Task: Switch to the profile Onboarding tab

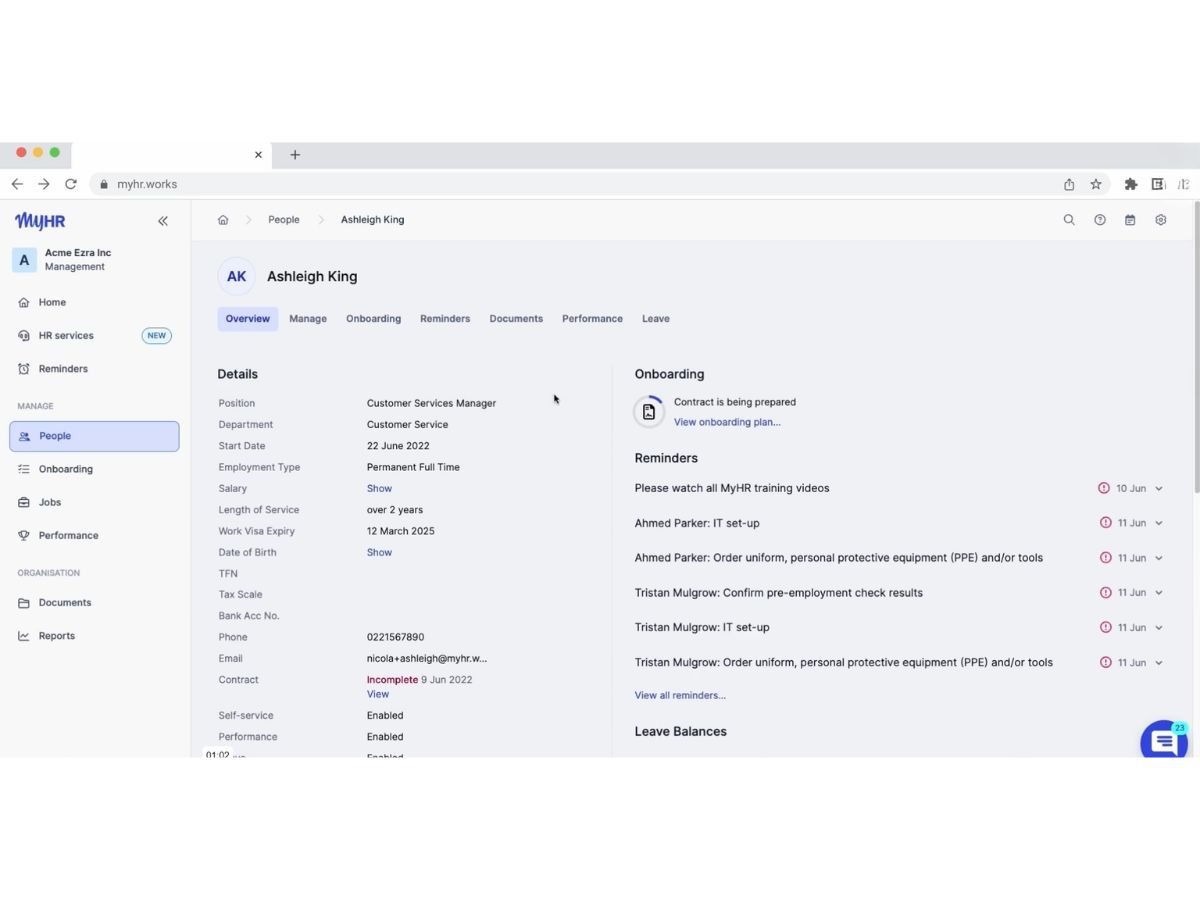Action: coord(374,319)
